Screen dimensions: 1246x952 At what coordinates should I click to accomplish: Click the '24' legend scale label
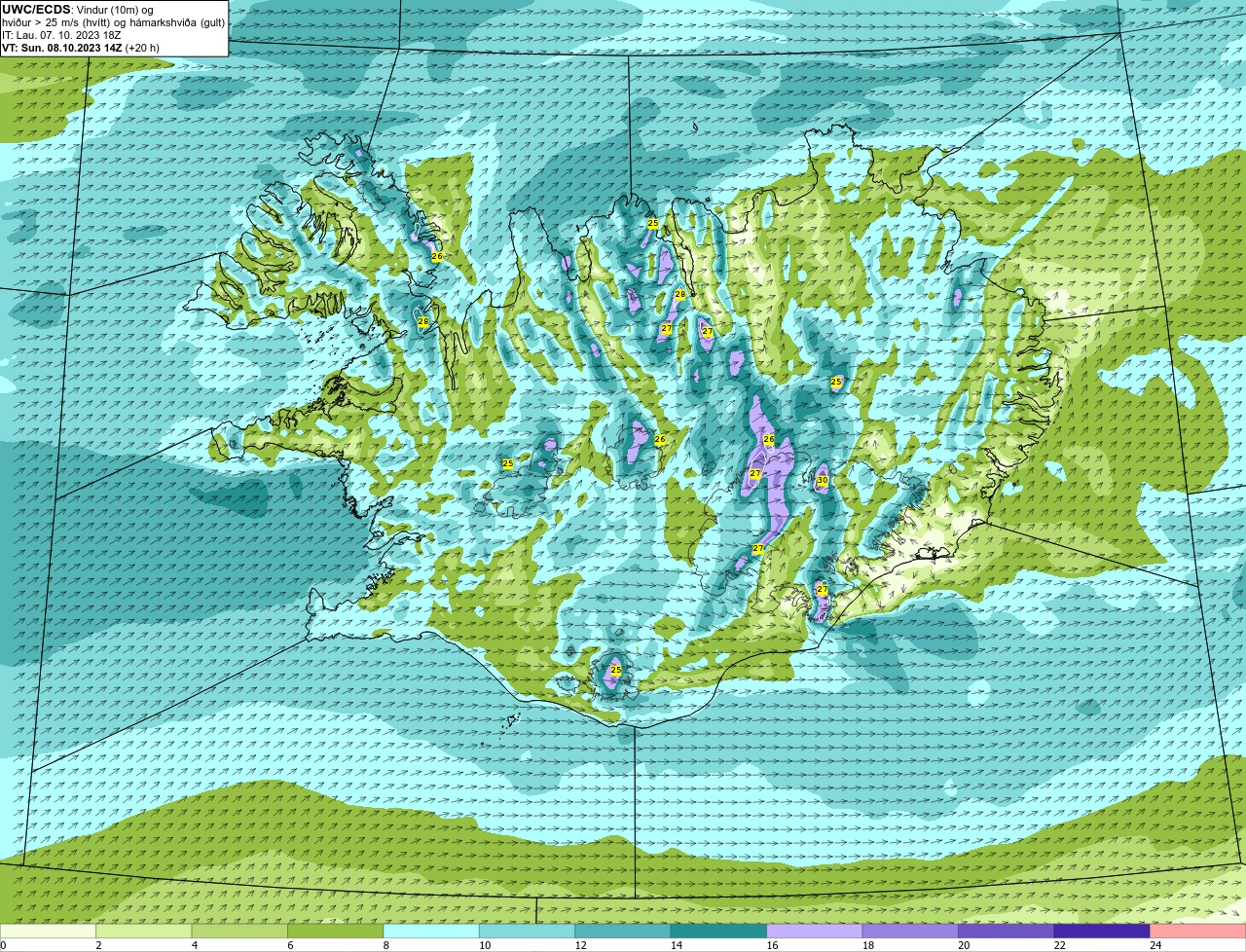1155,945
